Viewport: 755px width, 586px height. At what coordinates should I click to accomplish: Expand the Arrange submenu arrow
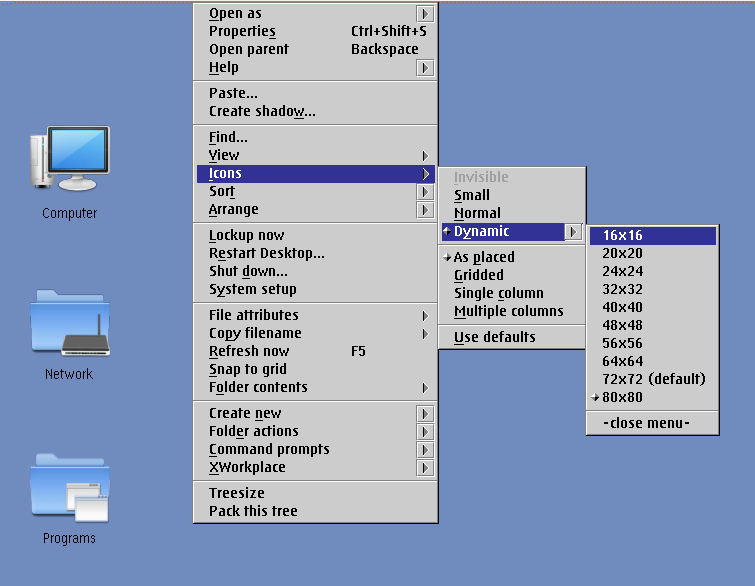click(x=425, y=210)
